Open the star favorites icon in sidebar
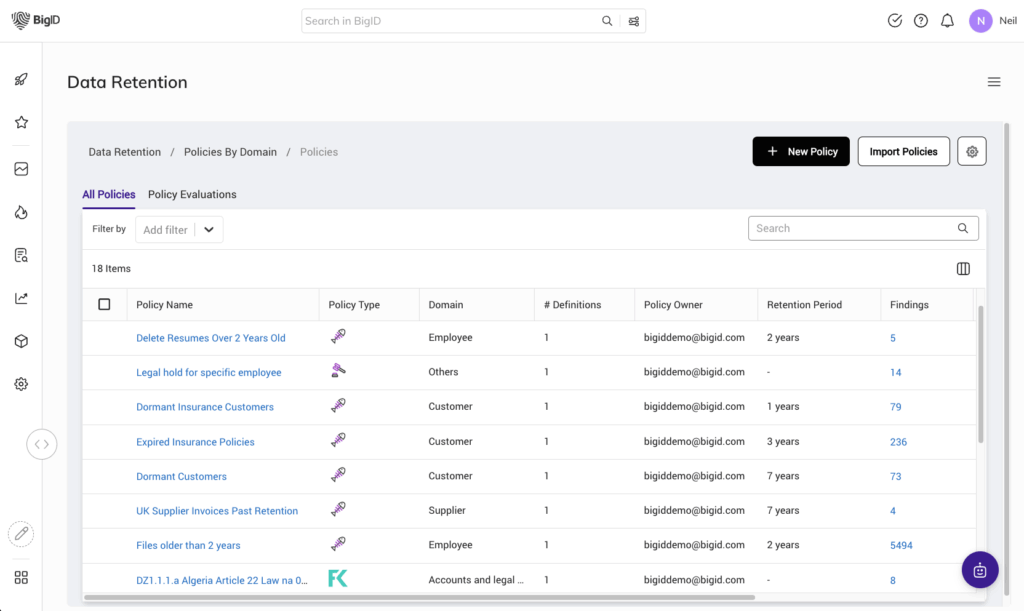This screenshot has width=1024, height=611. pyautogui.click(x=21, y=123)
